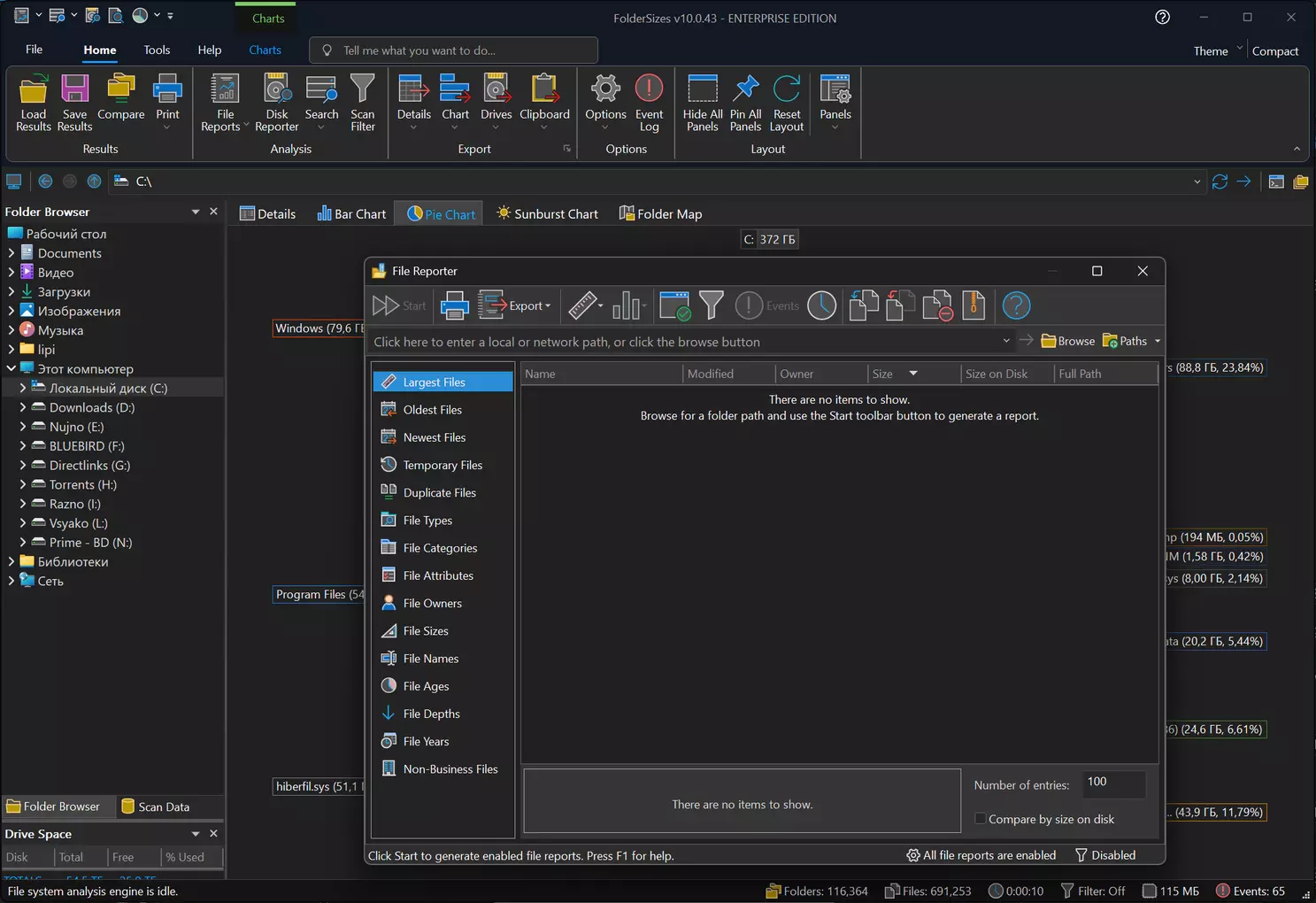Switch to the Sunburst Chart tab
This screenshot has width=1316, height=903.
pos(547,214)
